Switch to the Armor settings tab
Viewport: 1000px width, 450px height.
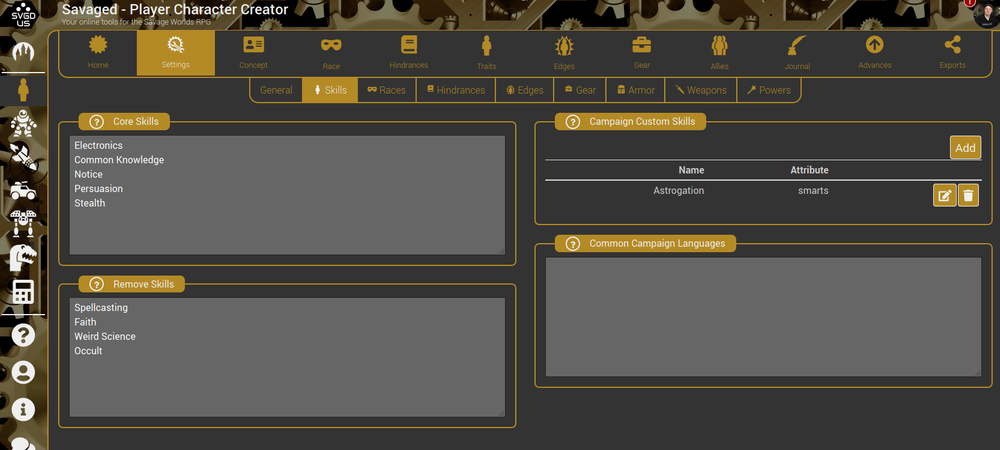click(636, 91)
